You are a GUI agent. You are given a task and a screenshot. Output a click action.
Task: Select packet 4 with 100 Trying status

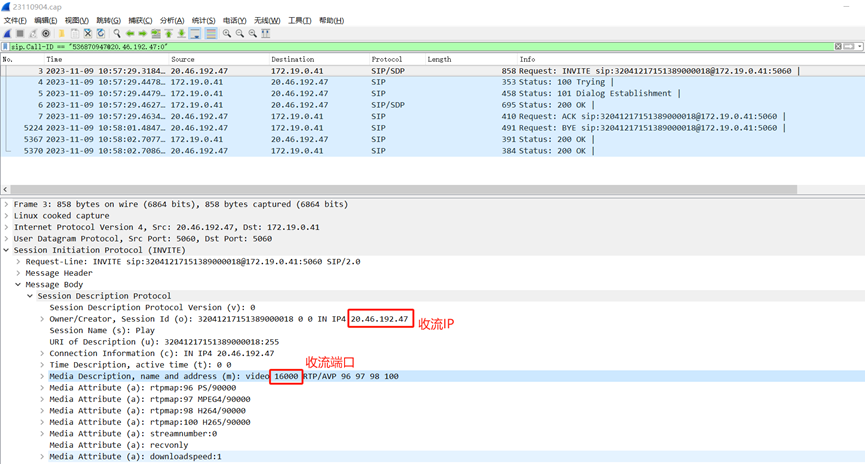coord(432,82)
